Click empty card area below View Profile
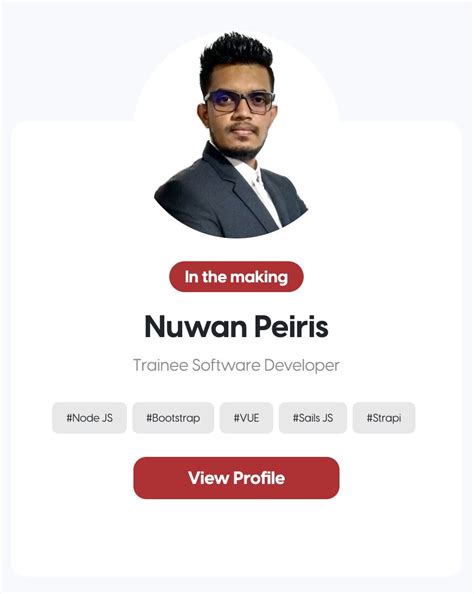Screen dimensions: 474x594 [236, 538]
